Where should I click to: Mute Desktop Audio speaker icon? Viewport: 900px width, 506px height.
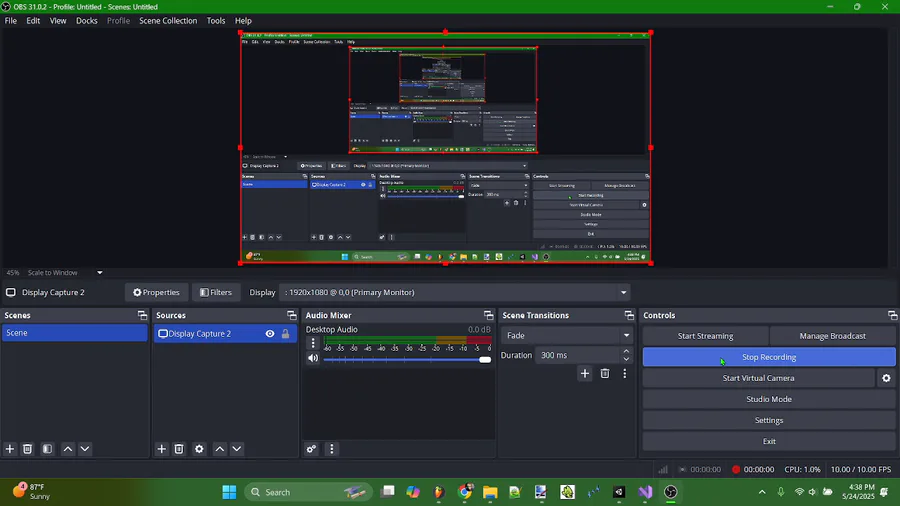pyautogui.click(x=313, y=358)
